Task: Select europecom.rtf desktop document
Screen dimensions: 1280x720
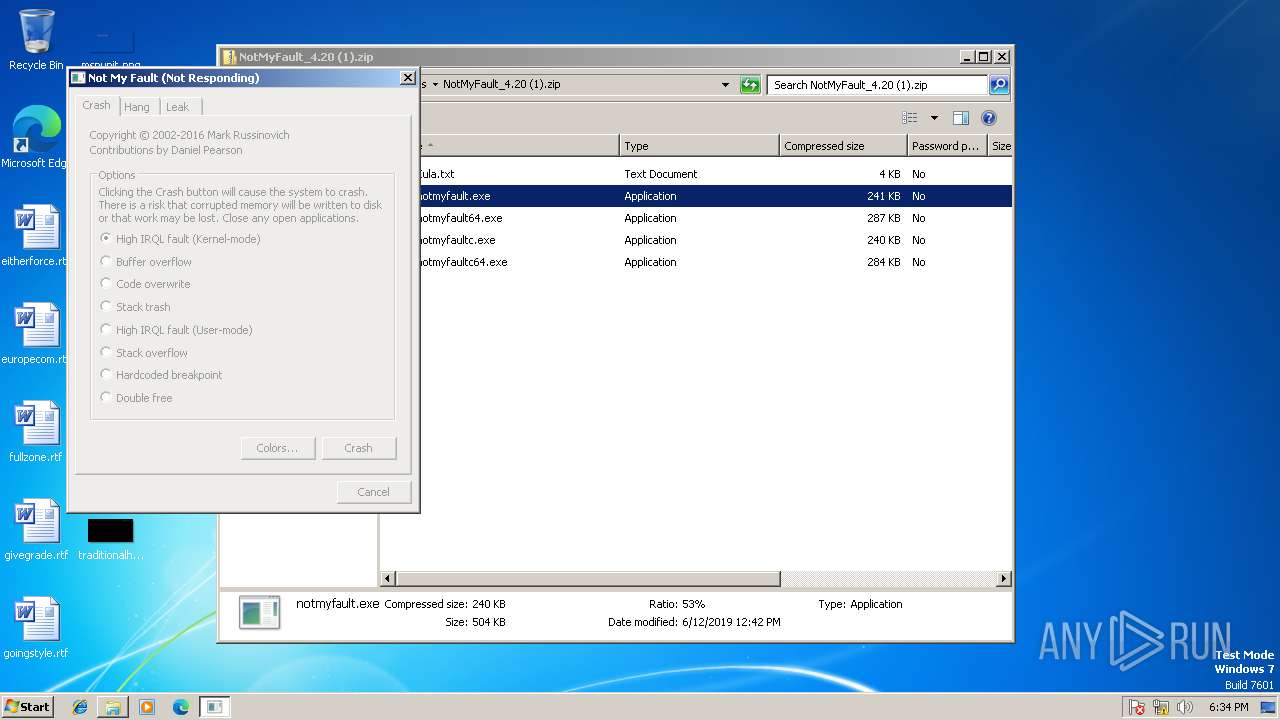Action: click(36, 334)
